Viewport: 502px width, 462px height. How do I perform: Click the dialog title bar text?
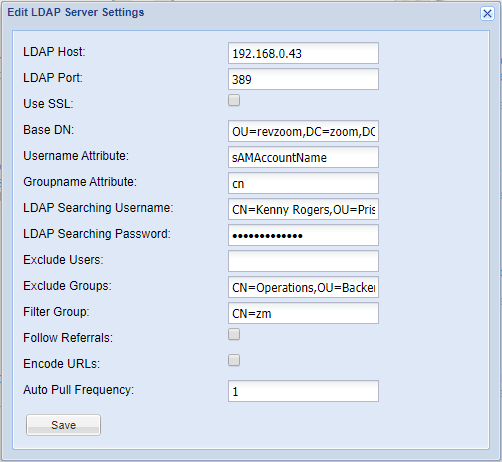pos(76,12)
